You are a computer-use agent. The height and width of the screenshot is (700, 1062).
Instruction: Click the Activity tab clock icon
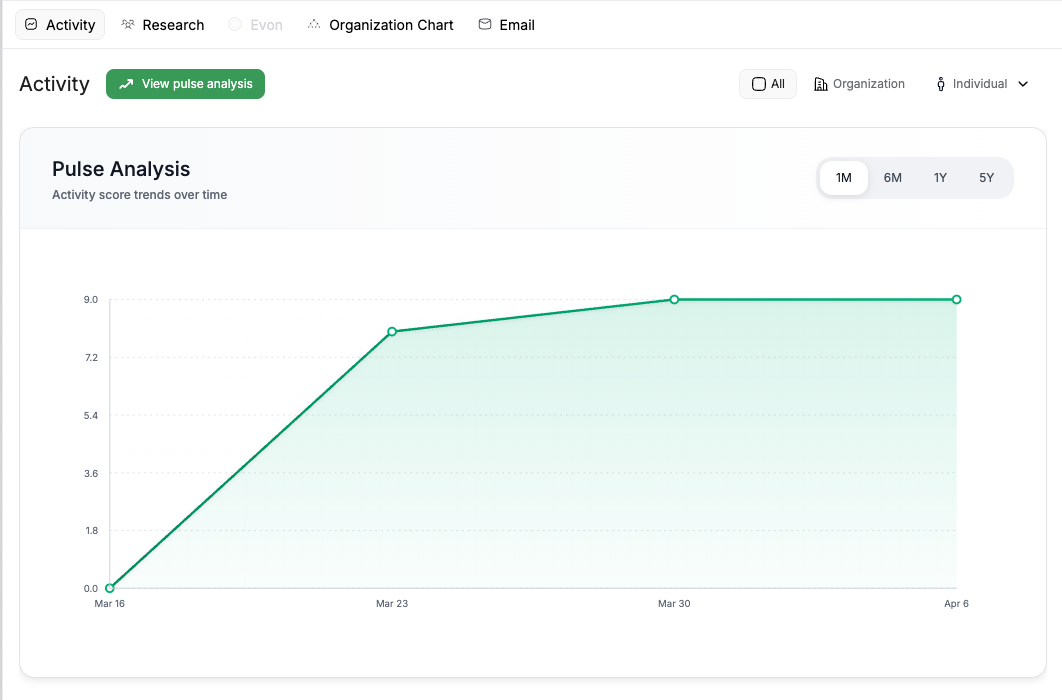point(31,24)
